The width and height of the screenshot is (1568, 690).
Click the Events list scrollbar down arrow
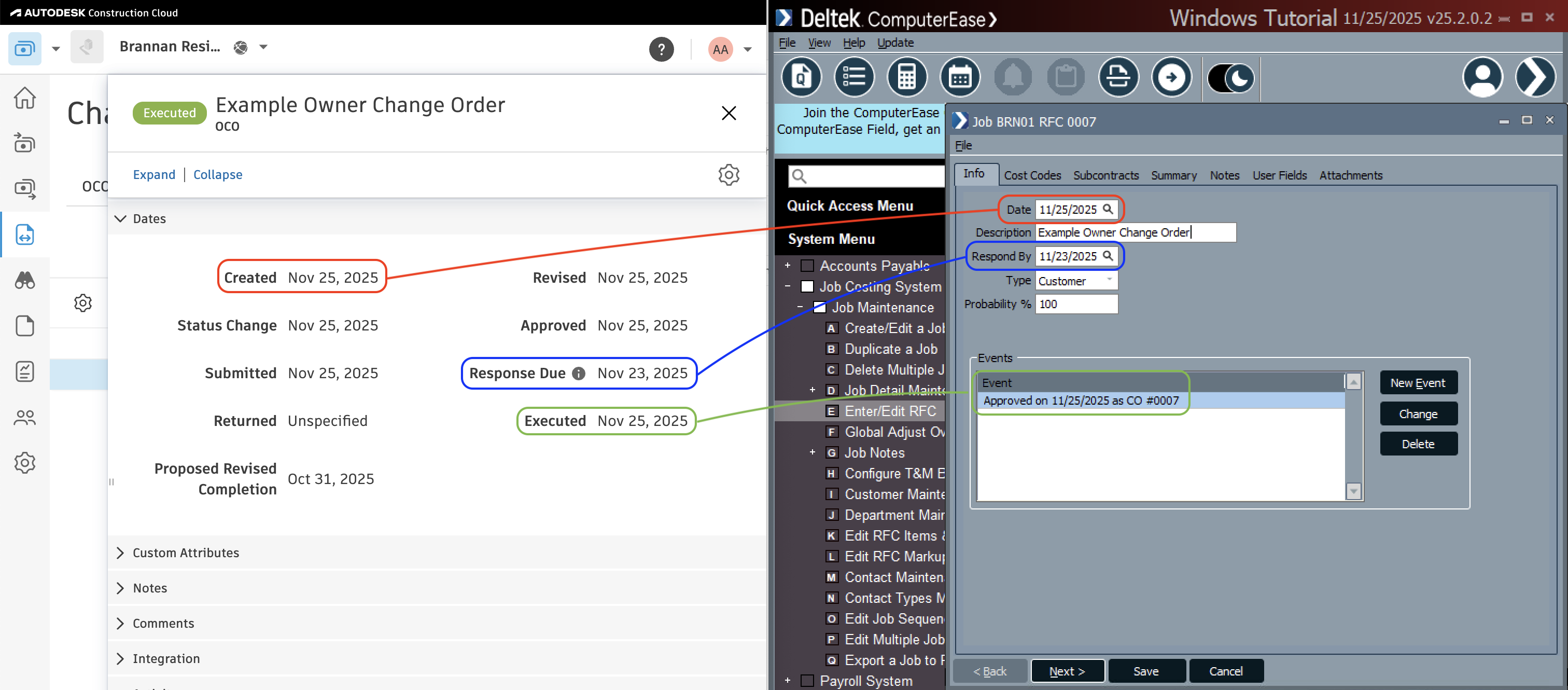pyautogui.click(x=1353, y=491)
